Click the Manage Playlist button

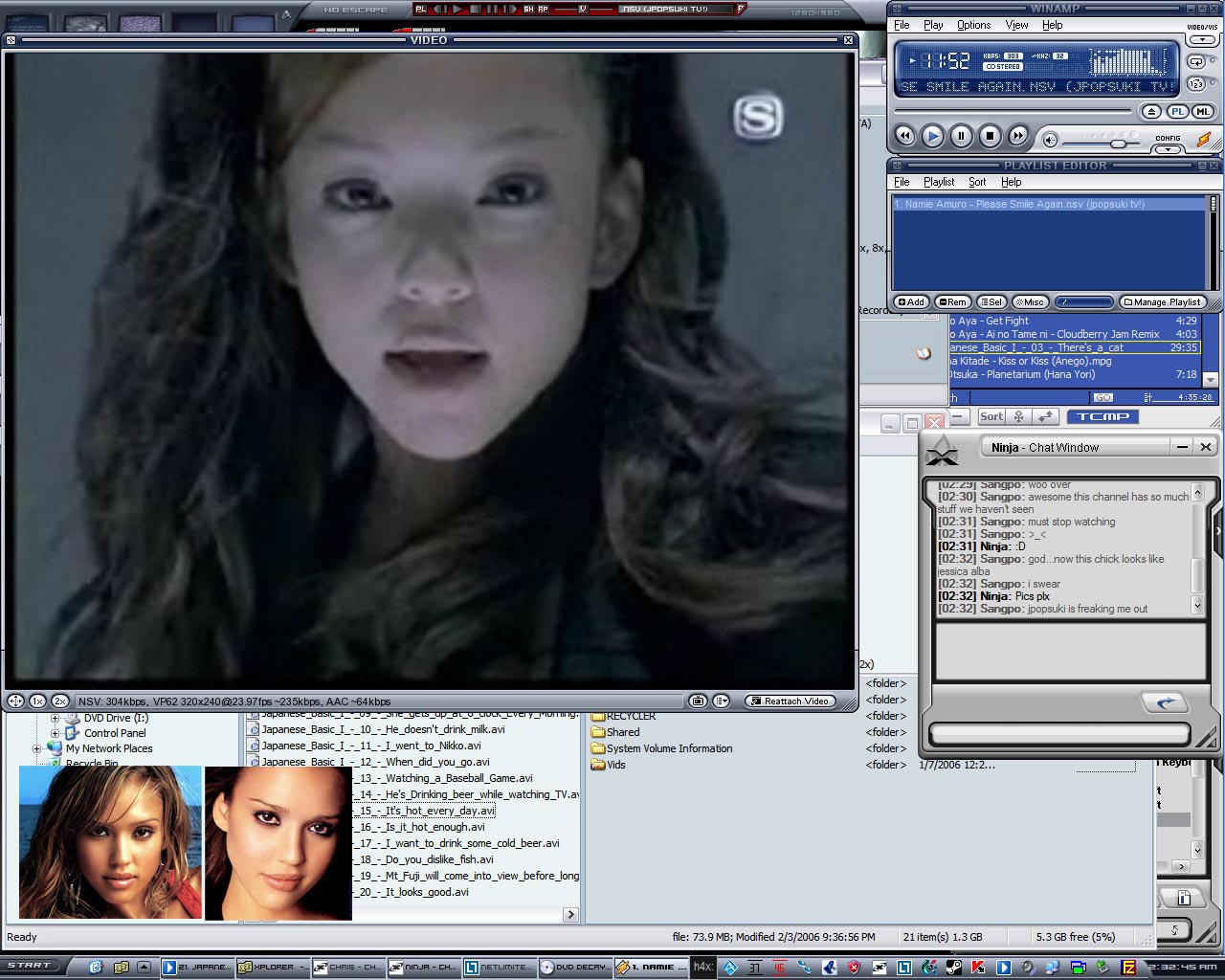coord(1161,302)
